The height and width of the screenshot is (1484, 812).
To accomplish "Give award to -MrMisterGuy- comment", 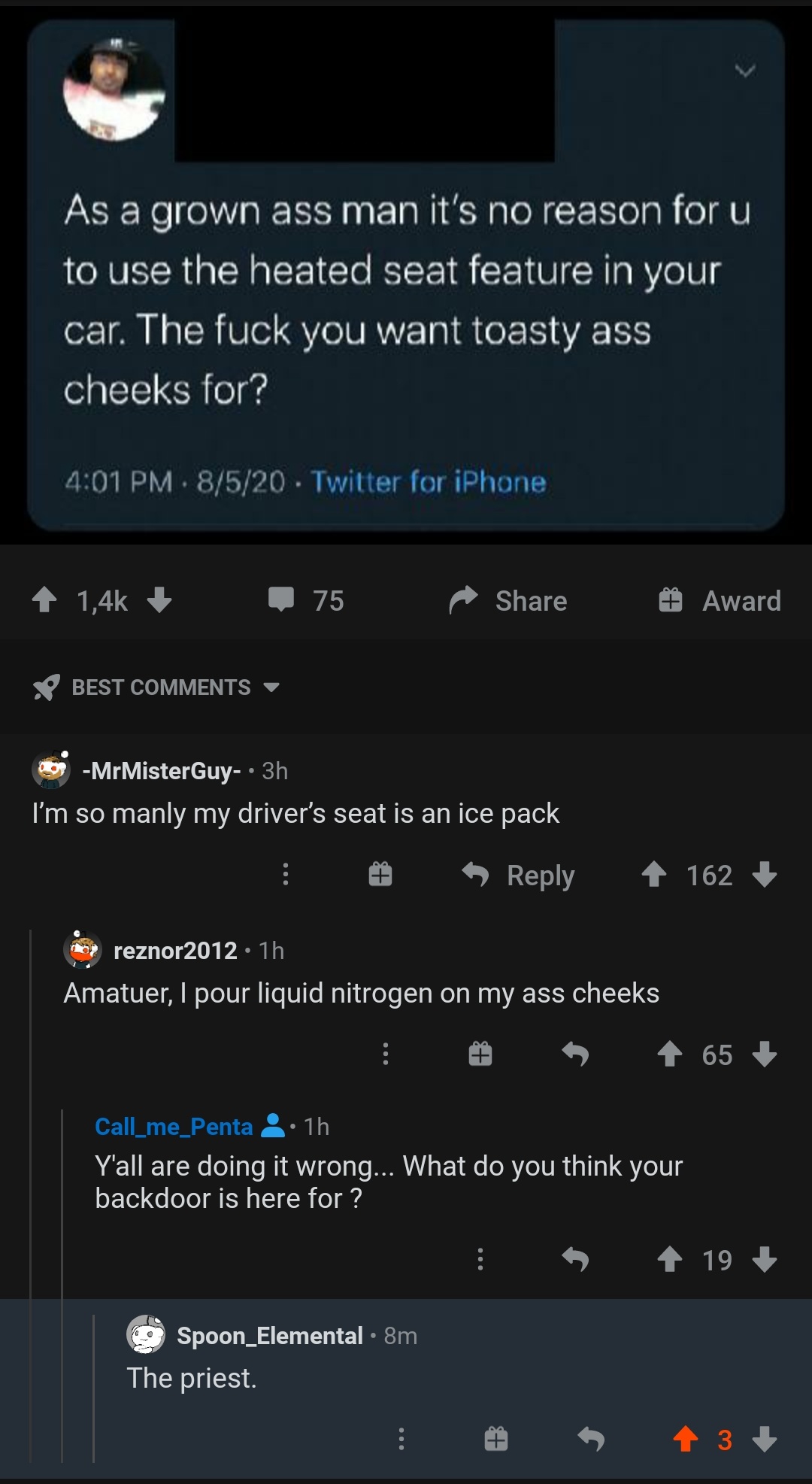I will click(x=380, y=874).
